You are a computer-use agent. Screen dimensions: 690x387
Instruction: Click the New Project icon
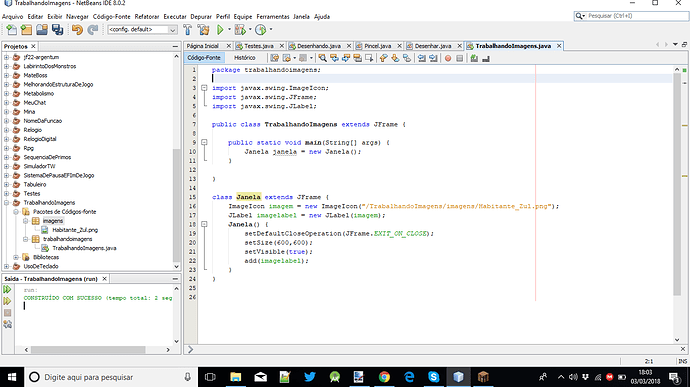26,29
